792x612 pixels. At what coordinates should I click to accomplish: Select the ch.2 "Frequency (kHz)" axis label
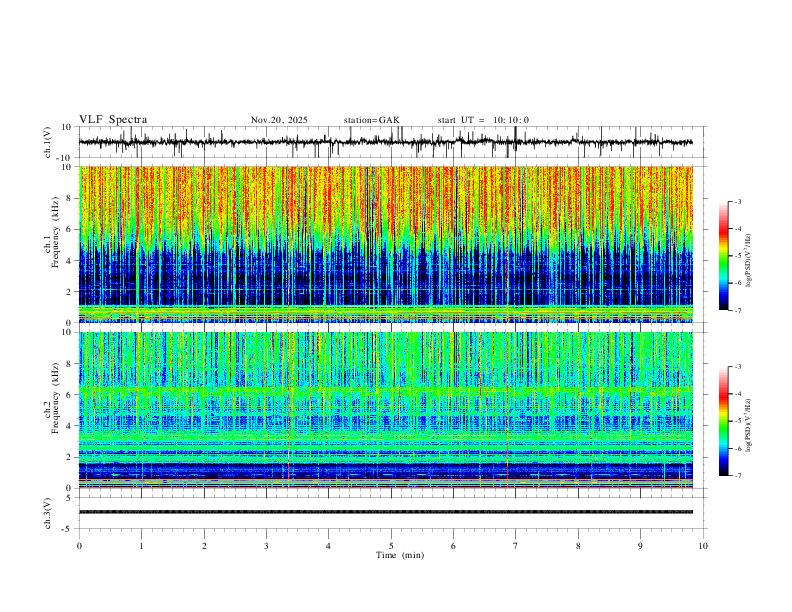[55, 398]
